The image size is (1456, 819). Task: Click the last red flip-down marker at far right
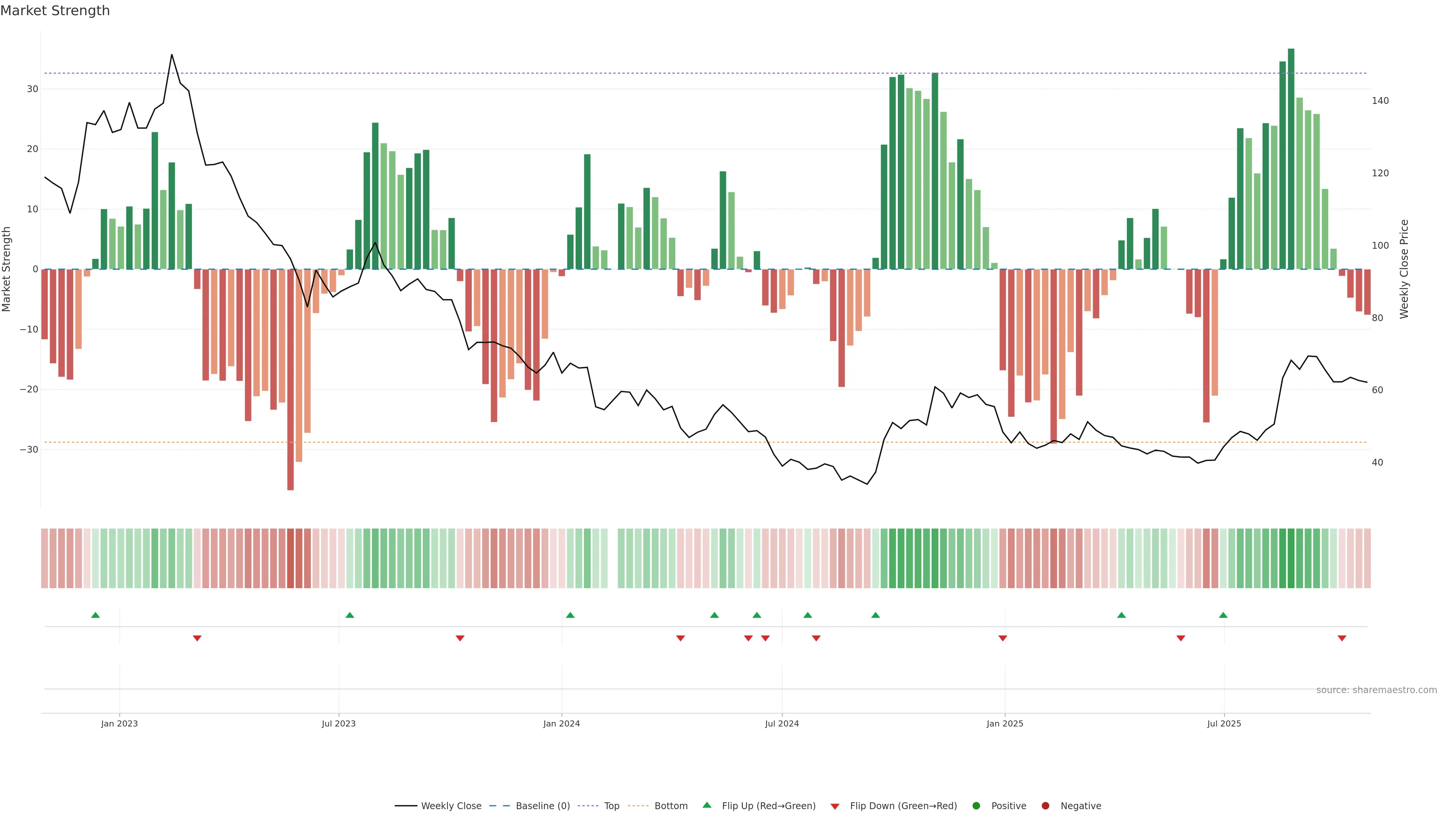pyautogui.click(x=1342, y=638)
